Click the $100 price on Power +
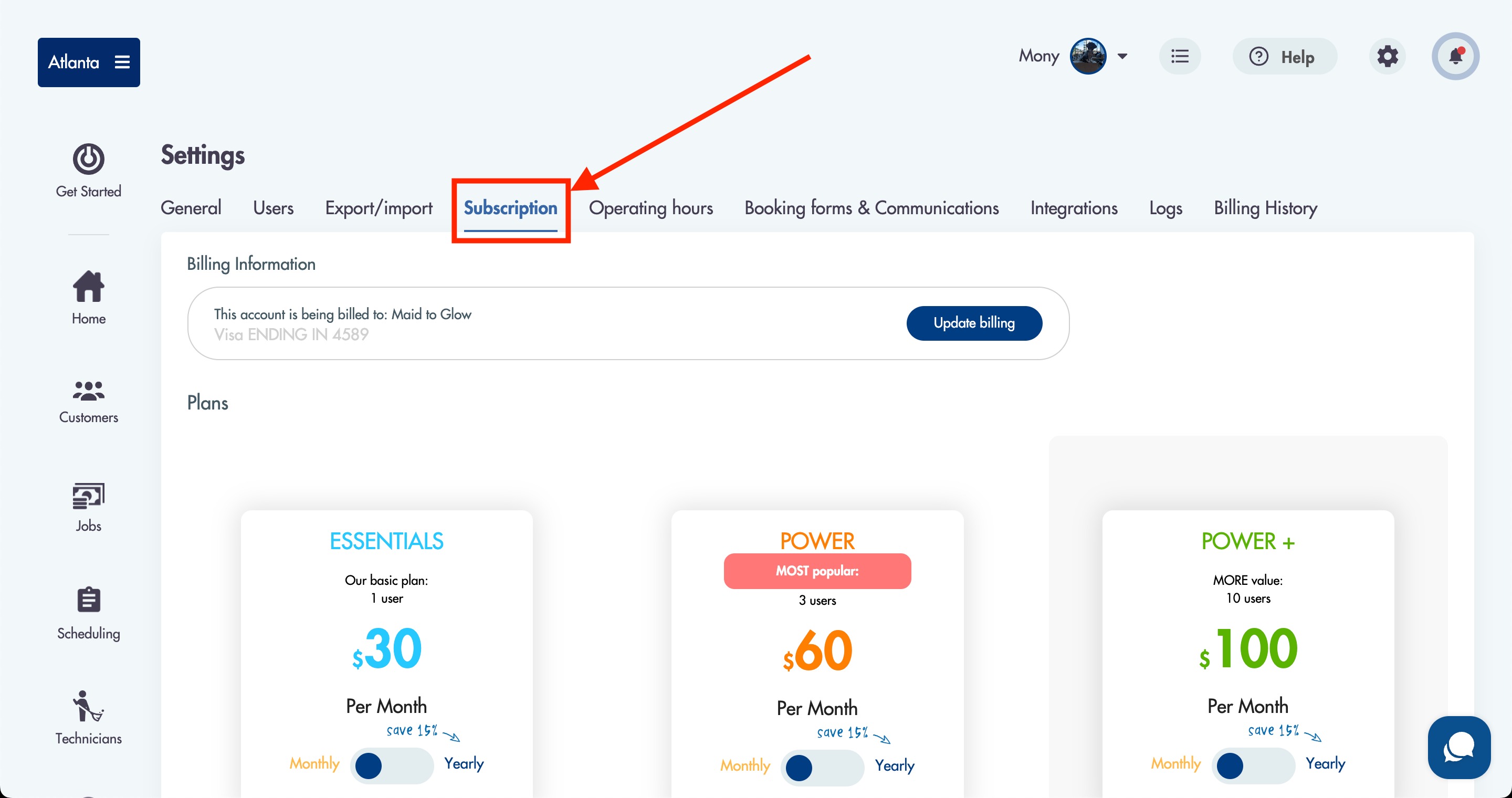The height and width of the screenshot is (798, 1512). [x=1248, y=649]
